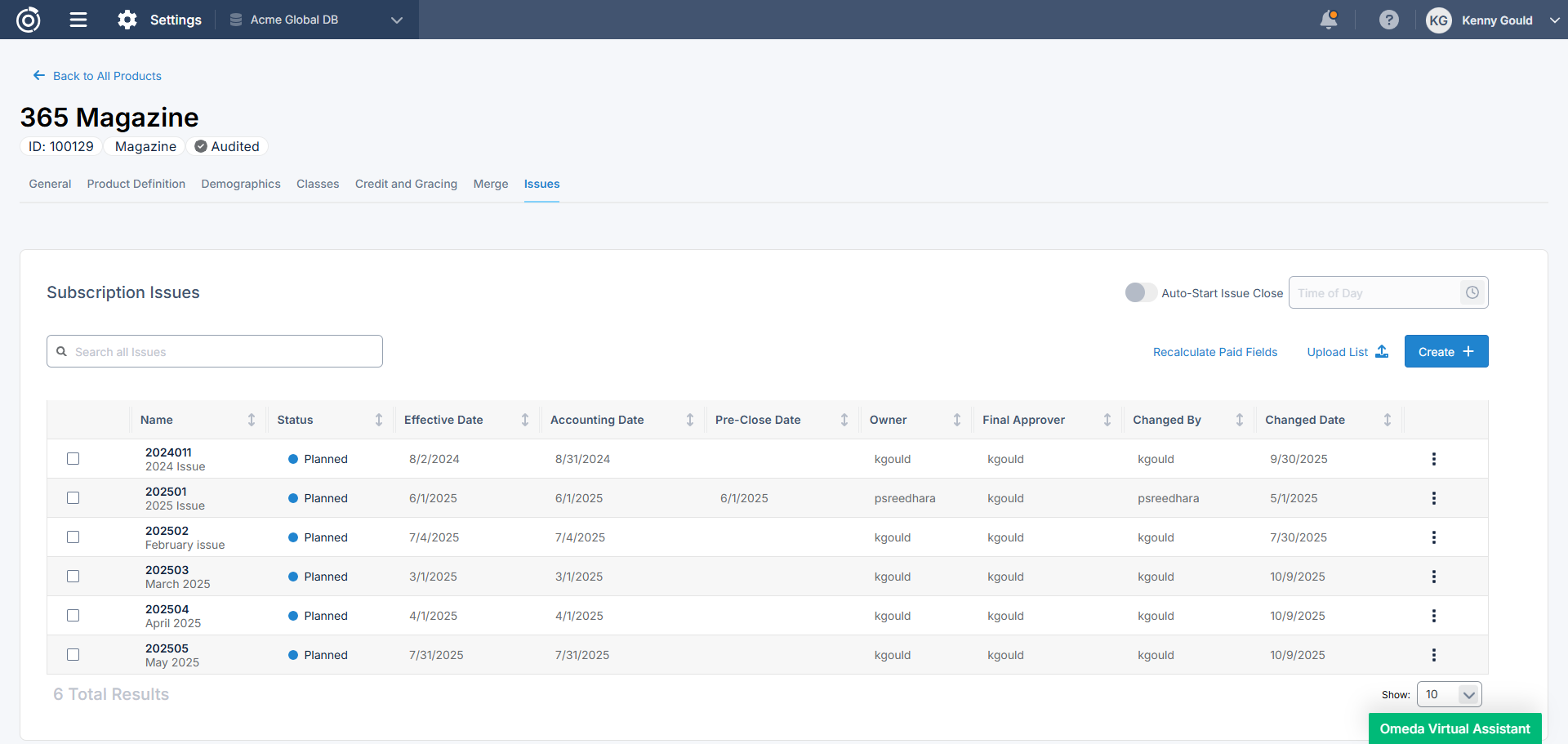This screenshot has height=744, width=1568.
Task: Check the box for issue 202503
Action: 73,577
